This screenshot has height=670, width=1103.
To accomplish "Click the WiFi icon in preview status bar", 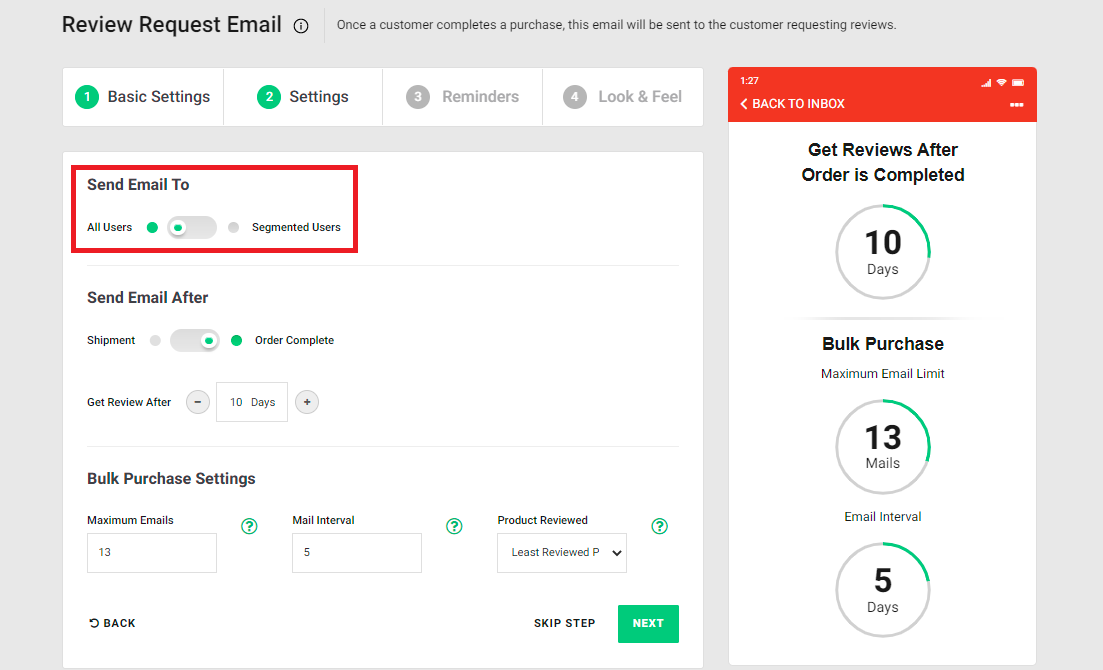I will coord(1002,82).
